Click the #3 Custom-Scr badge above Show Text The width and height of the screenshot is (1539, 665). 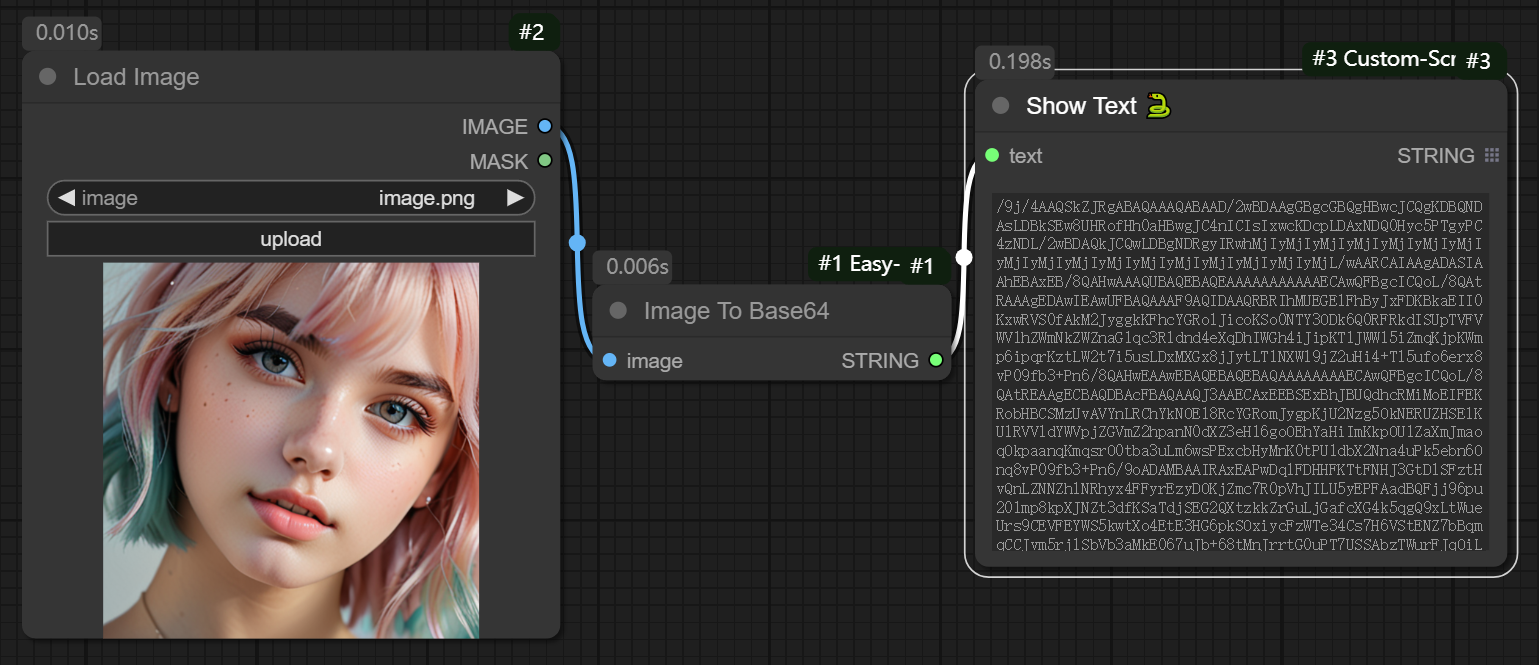[1382, 59]
